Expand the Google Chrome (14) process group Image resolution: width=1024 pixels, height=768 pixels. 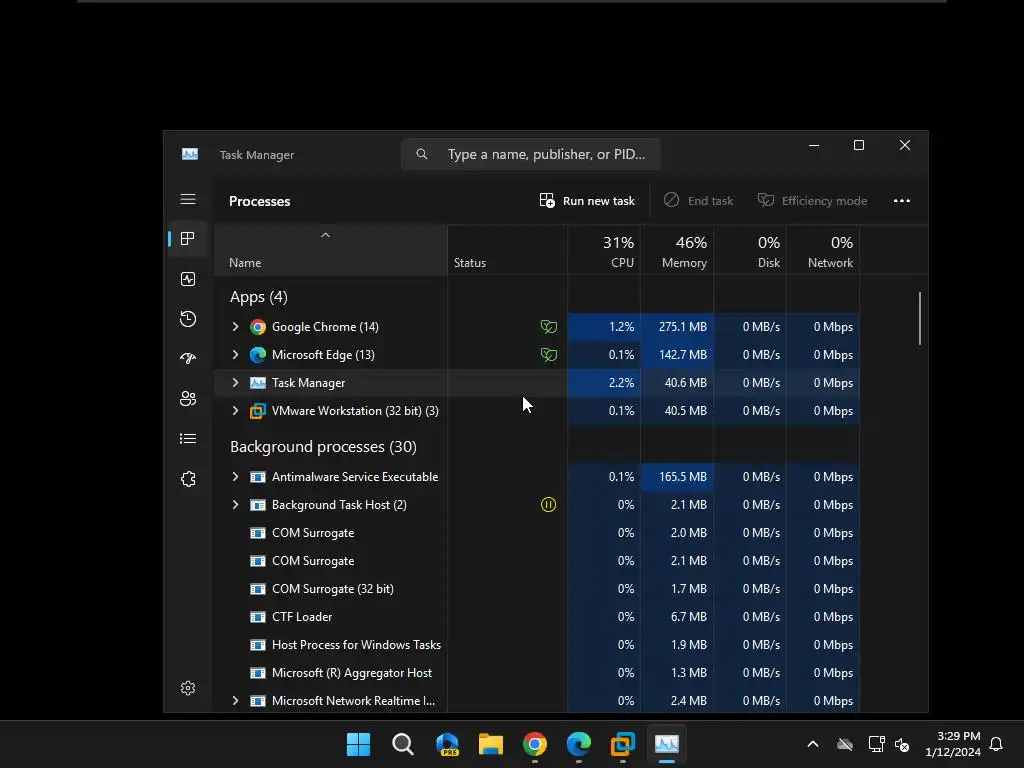coord(235,327)
